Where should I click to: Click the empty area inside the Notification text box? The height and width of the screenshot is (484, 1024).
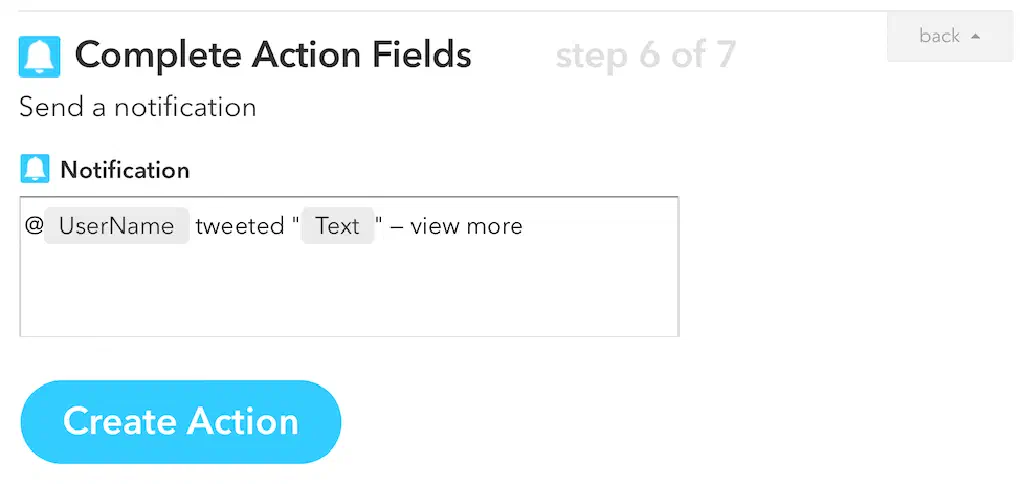pos(348,290)
